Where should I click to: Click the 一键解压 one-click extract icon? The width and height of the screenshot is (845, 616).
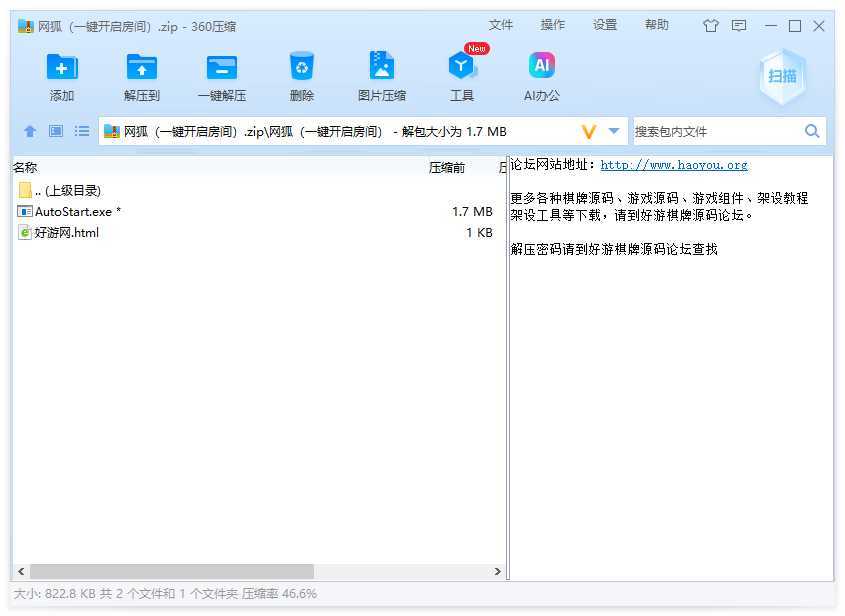pos(221,67)
